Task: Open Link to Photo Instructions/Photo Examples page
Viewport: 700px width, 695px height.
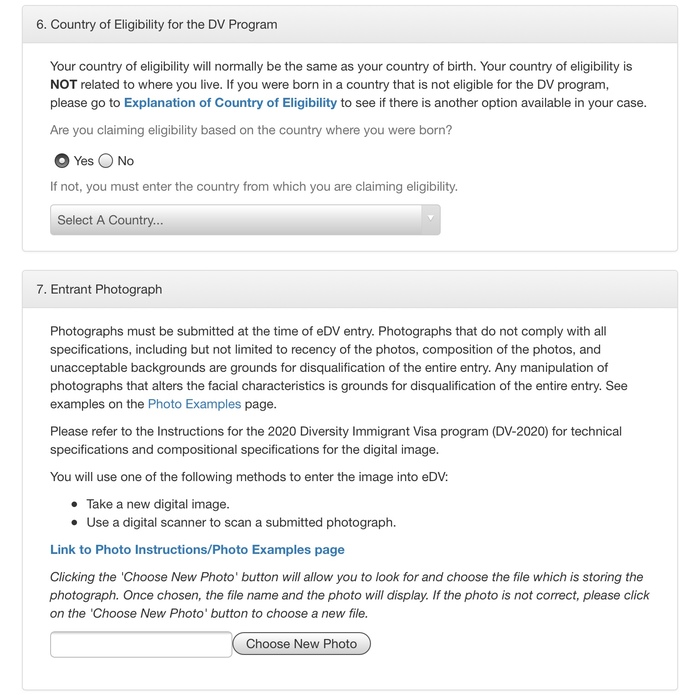Action: pyautogui.click(x=197, y=550)
